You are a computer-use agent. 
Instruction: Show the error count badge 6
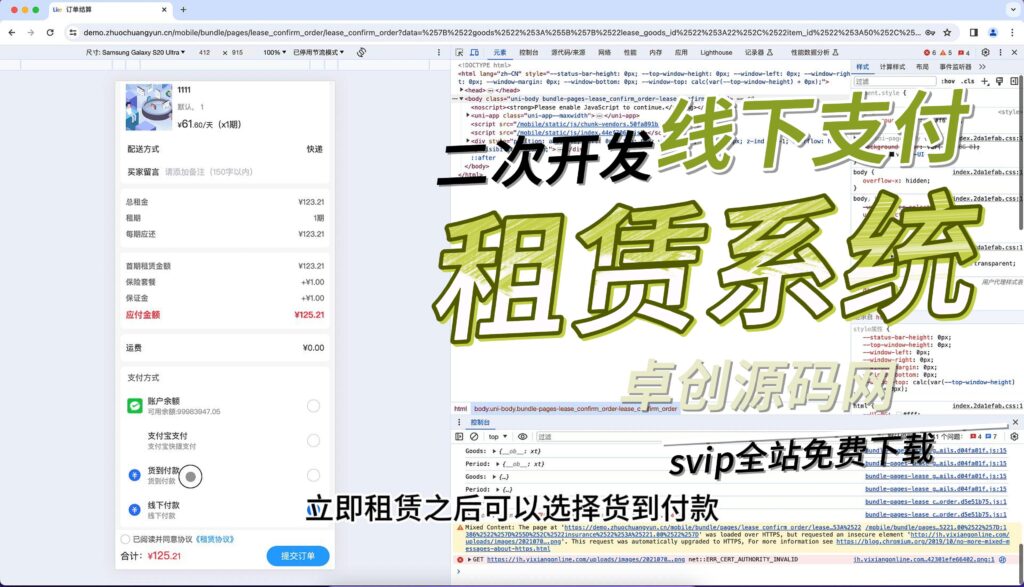(x=930, y=52)
